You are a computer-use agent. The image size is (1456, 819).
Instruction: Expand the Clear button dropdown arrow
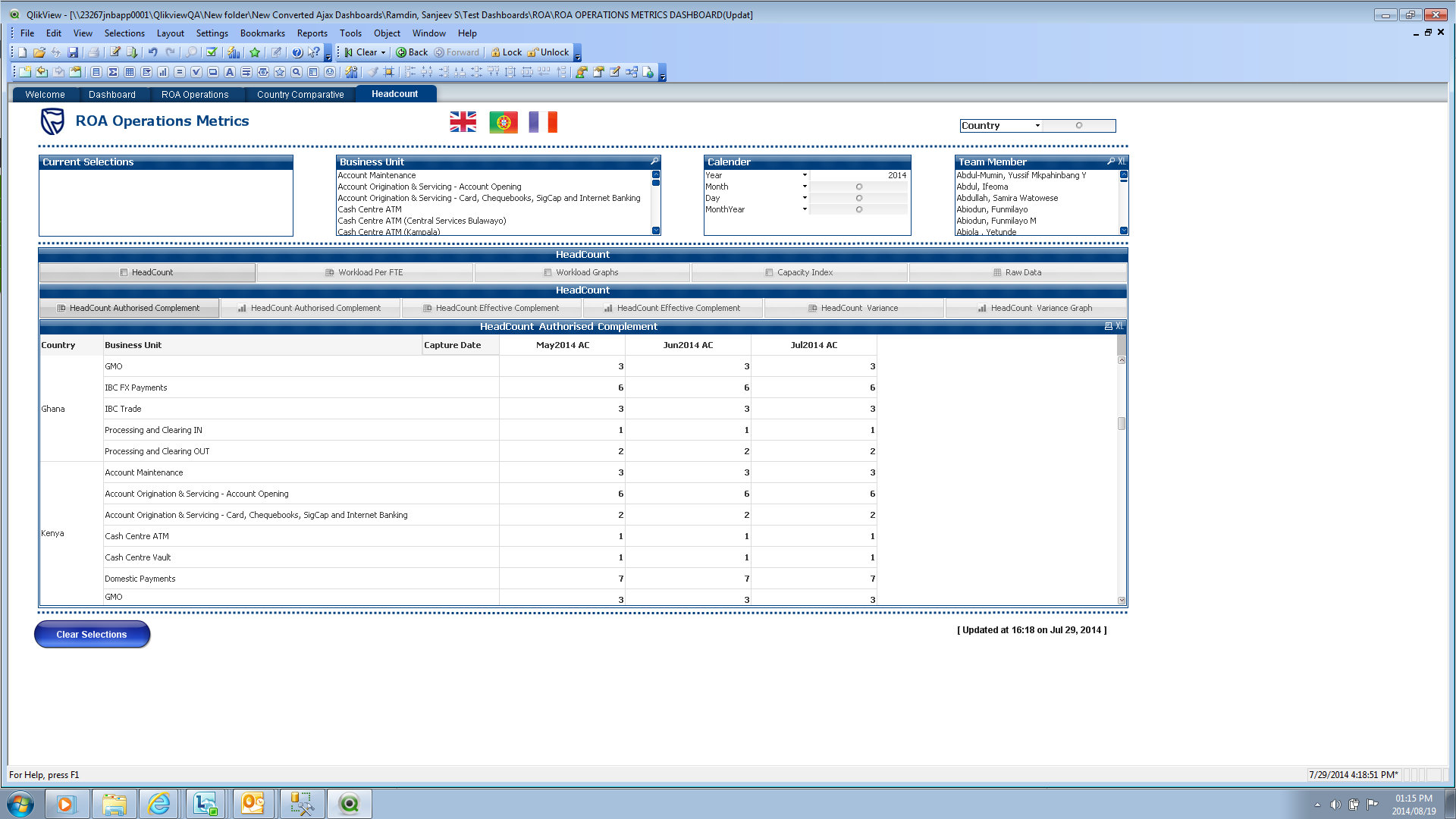pos(383,52)
